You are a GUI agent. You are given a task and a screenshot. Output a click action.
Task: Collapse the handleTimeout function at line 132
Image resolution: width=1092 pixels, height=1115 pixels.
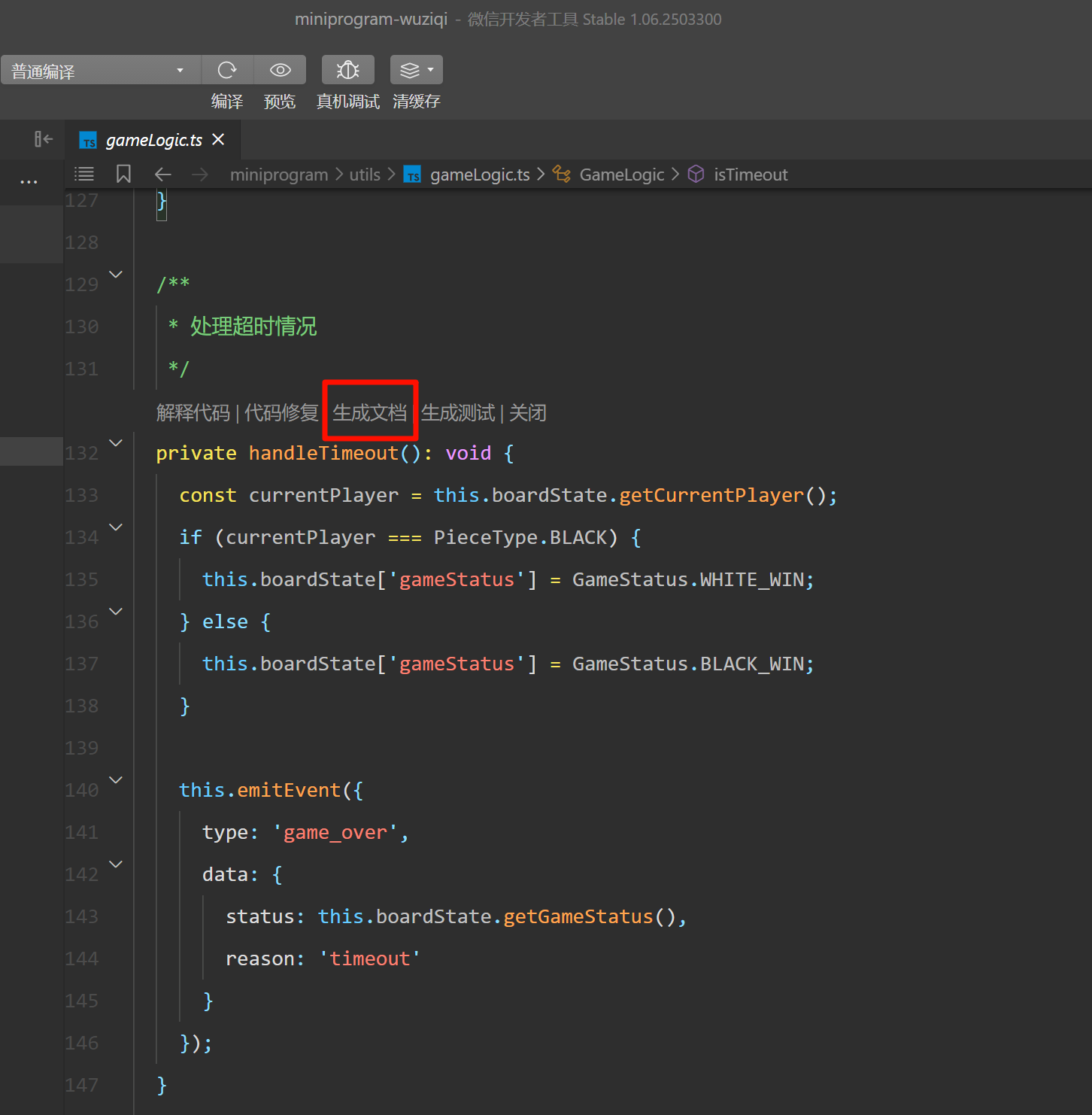tap(116, 443)
